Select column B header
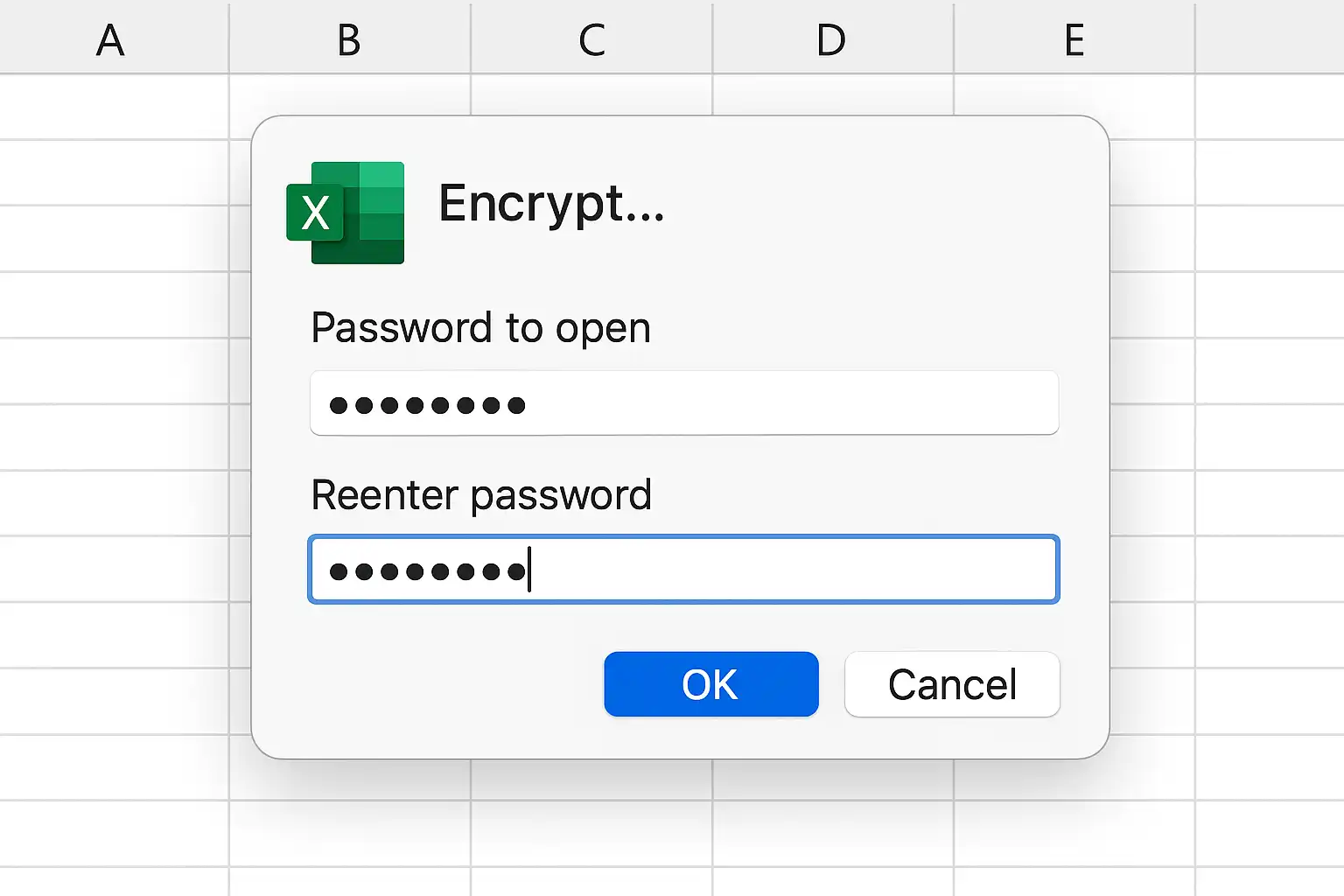The height and width of the screenshot is (896, 1344). (350, 38)
